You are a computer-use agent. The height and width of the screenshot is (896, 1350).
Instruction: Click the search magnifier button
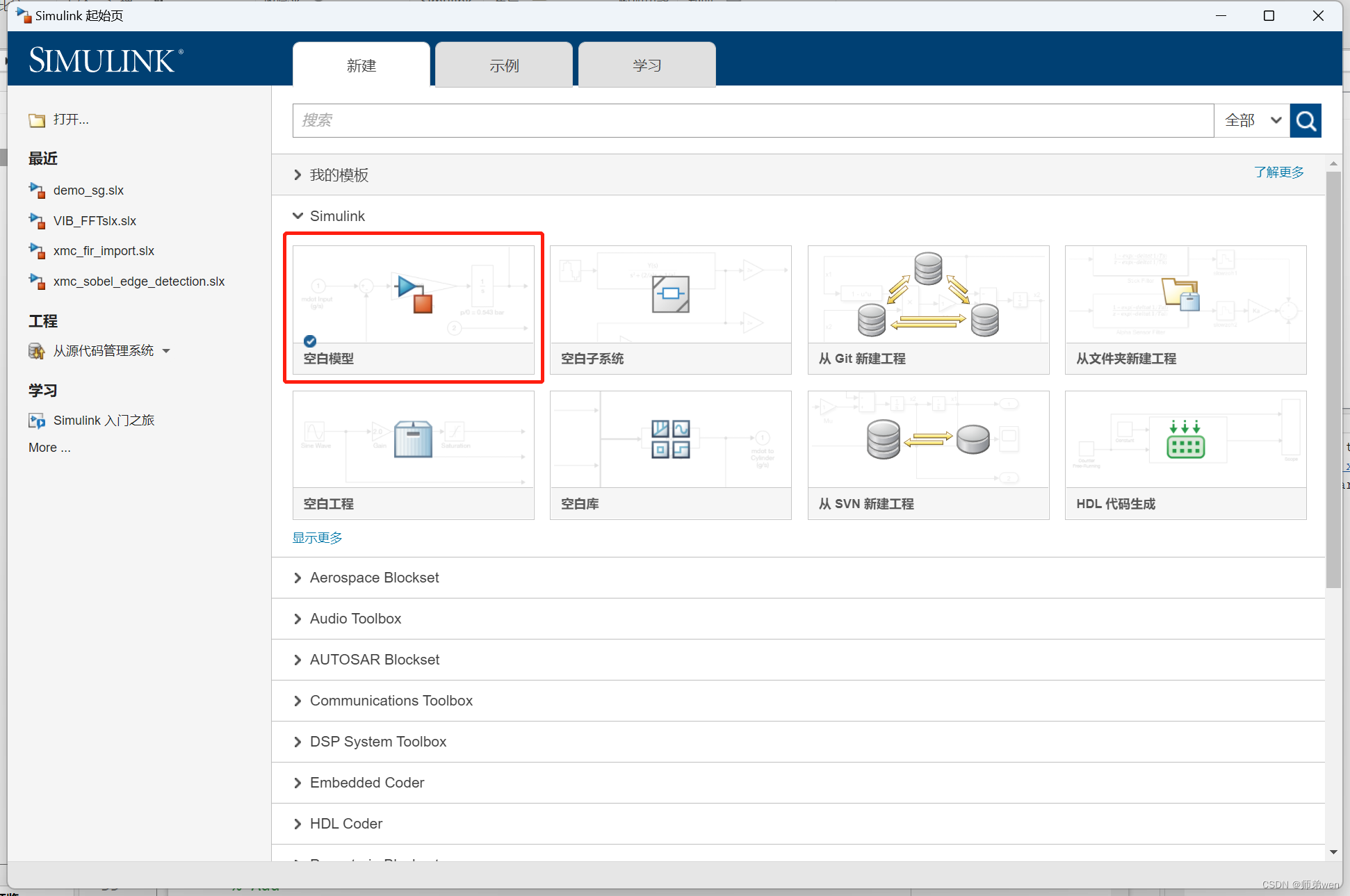coord(1306,121)
